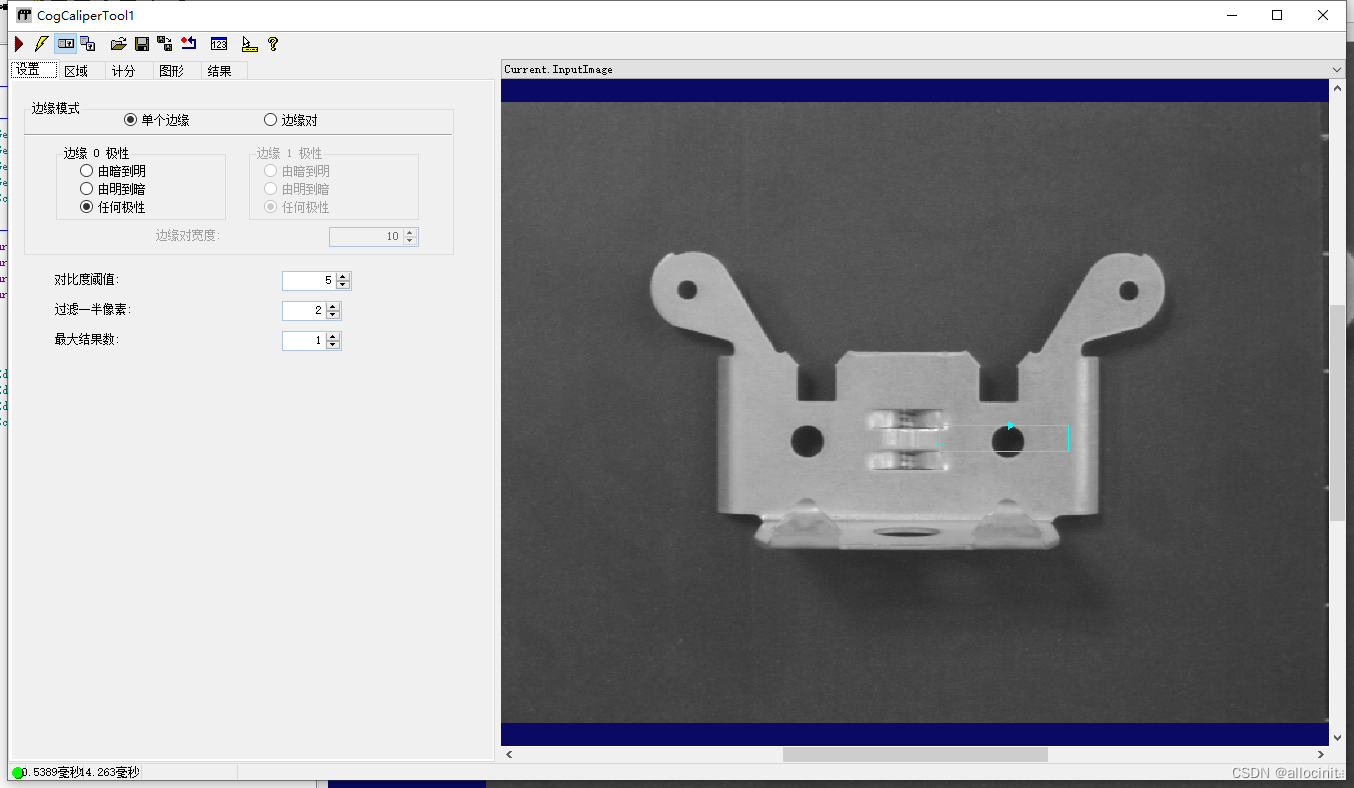
Task: Choose 由明到暗 for 边缘 0 极性
Action: click(x=113, y=189)
